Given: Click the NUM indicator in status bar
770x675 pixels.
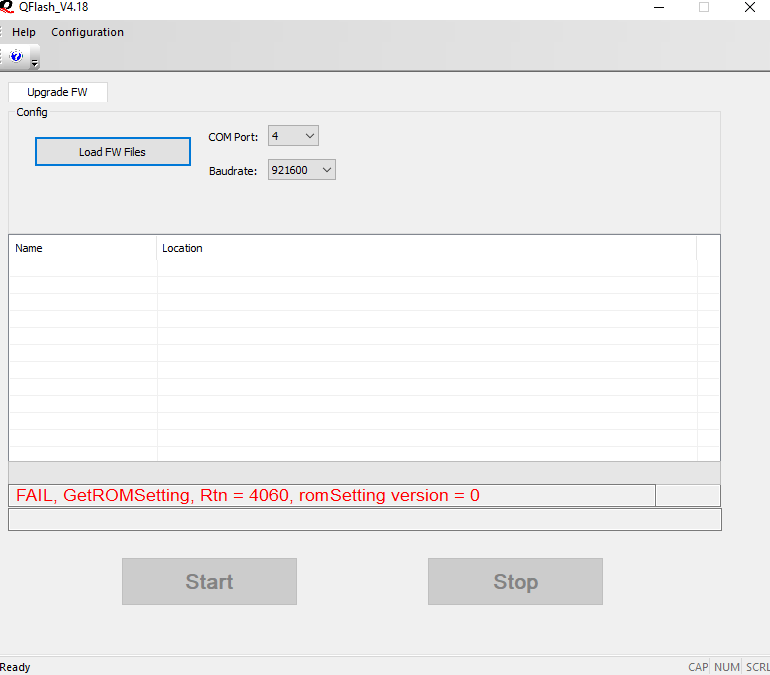Looking at the screenshot, I should tap(727, 667).
